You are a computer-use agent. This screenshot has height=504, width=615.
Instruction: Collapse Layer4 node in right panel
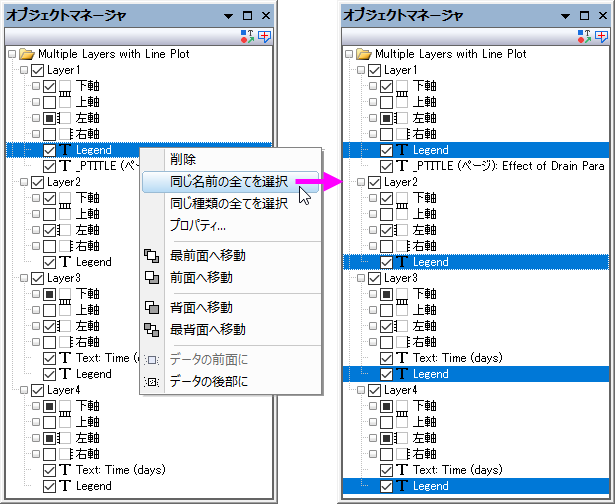pyautogui.click(x=361, y=390)
